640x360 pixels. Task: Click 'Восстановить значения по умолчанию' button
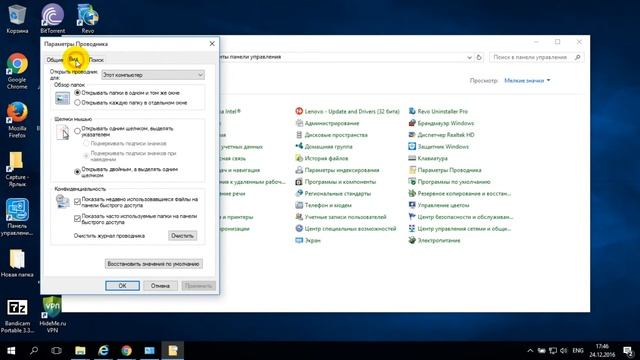[153, 264]
